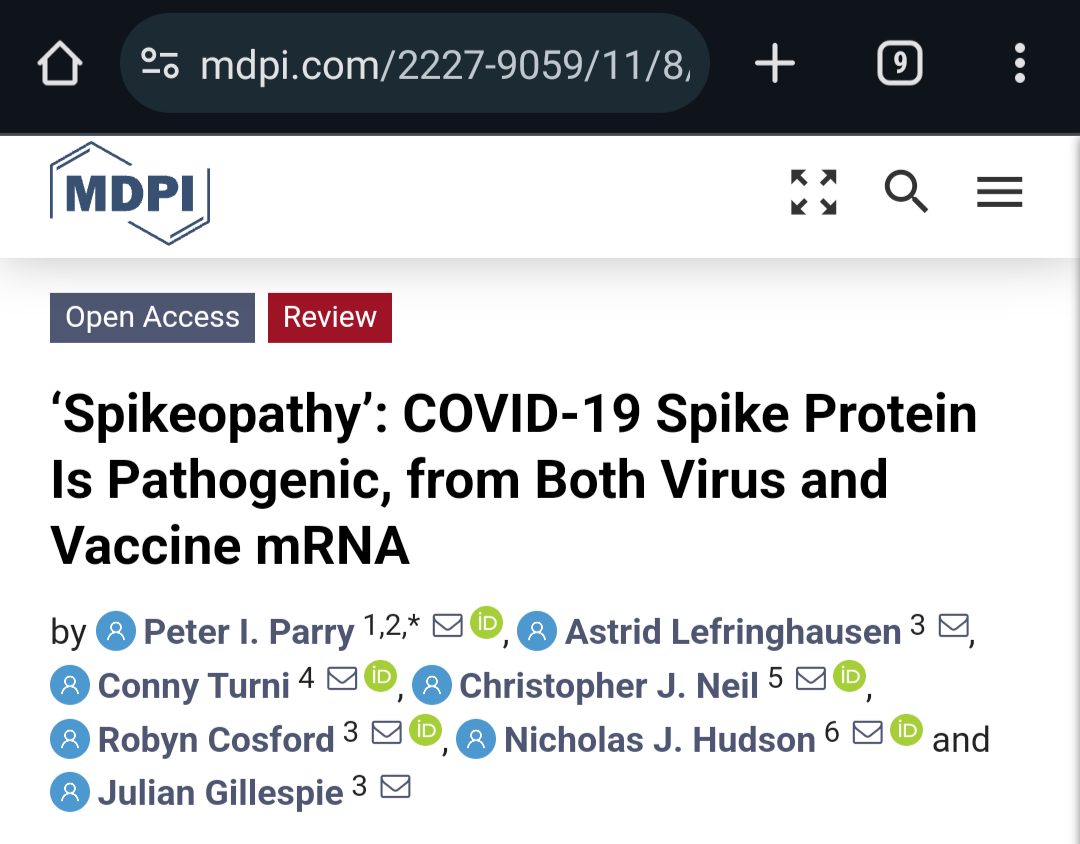
Task: Open Christopher J. Neil's ORCID iD
Action: click(x=849, y=676)
